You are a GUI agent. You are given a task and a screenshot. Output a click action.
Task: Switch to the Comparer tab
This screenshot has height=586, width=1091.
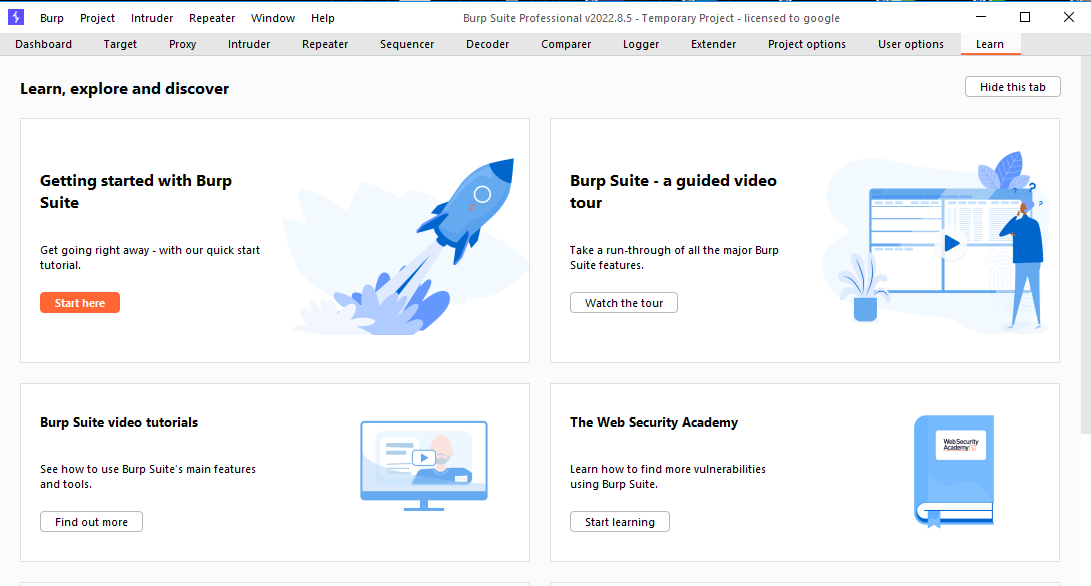coord(566,45)
